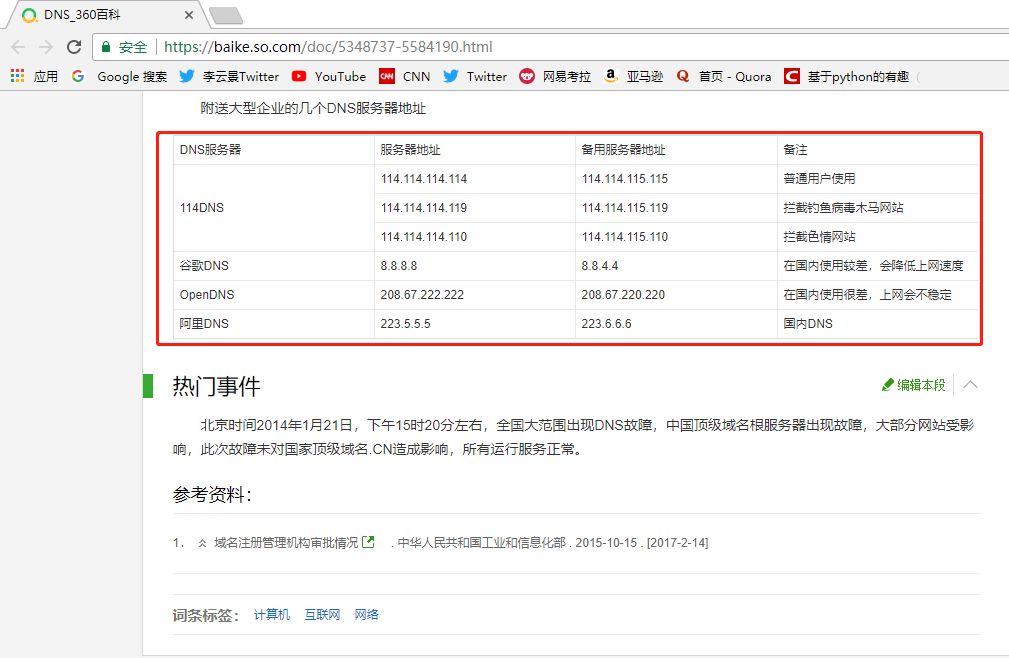The height and width of the screenshot is (658, 1009).
Task: Click the 8.8.4.4 backup address
Action: (x=676, y=266)
